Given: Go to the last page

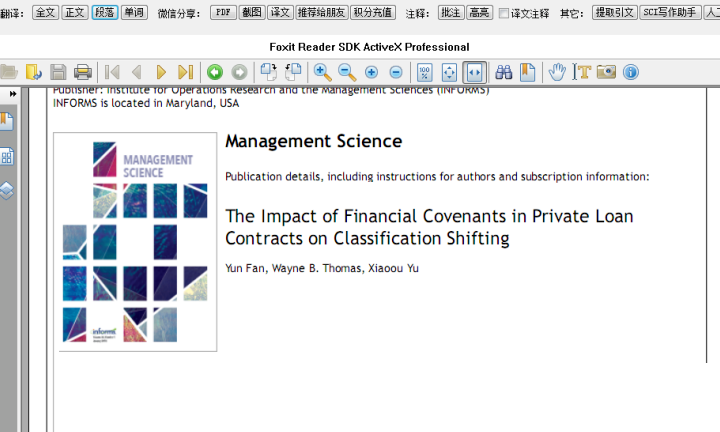Looking at the screenshot, I should 186,72.
